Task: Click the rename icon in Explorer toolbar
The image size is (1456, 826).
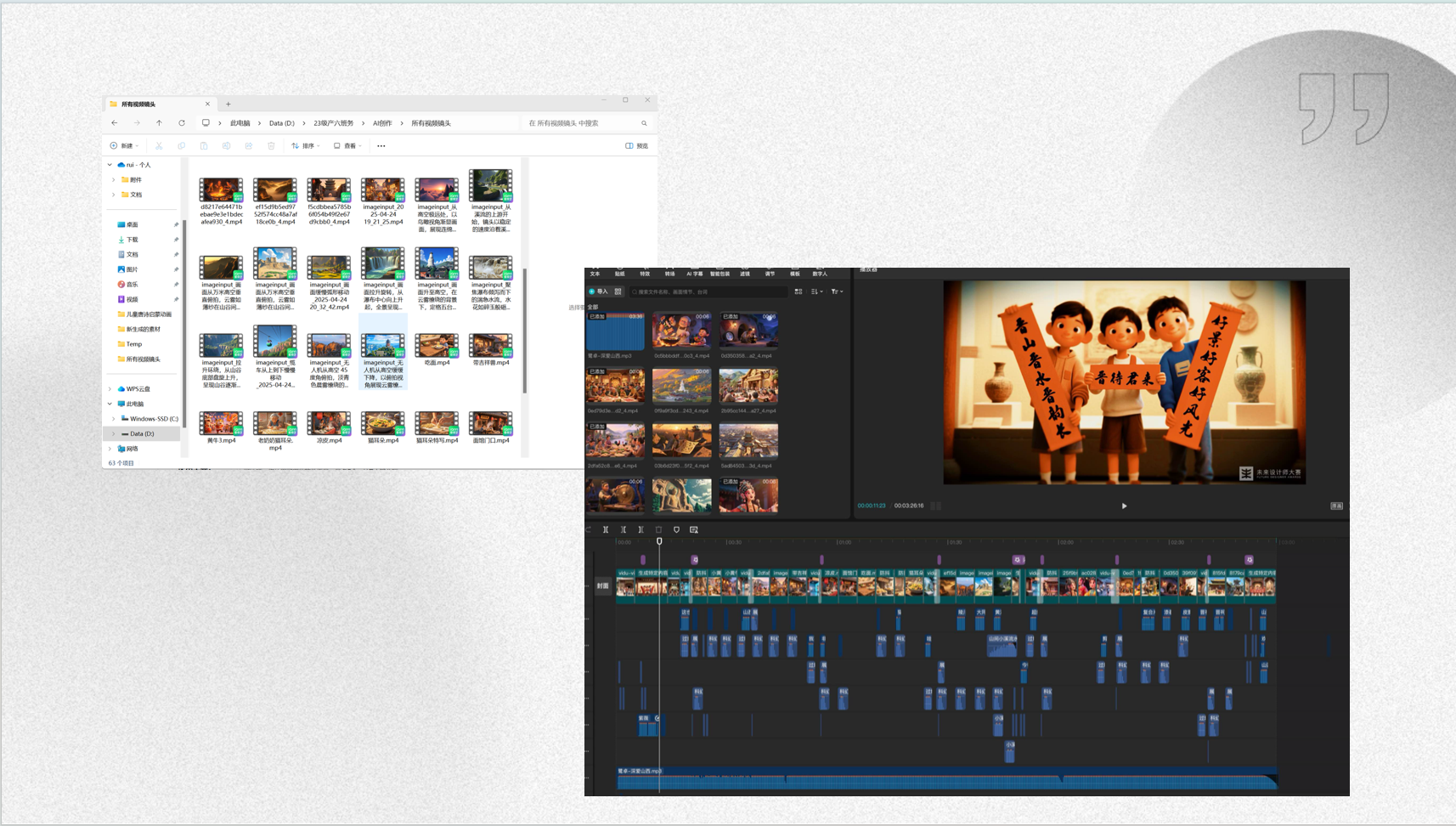Action: 226,146
